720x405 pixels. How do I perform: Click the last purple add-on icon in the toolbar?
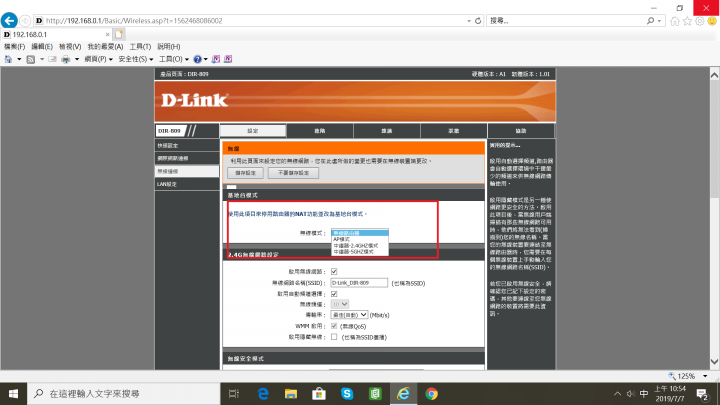click(228, 59)
